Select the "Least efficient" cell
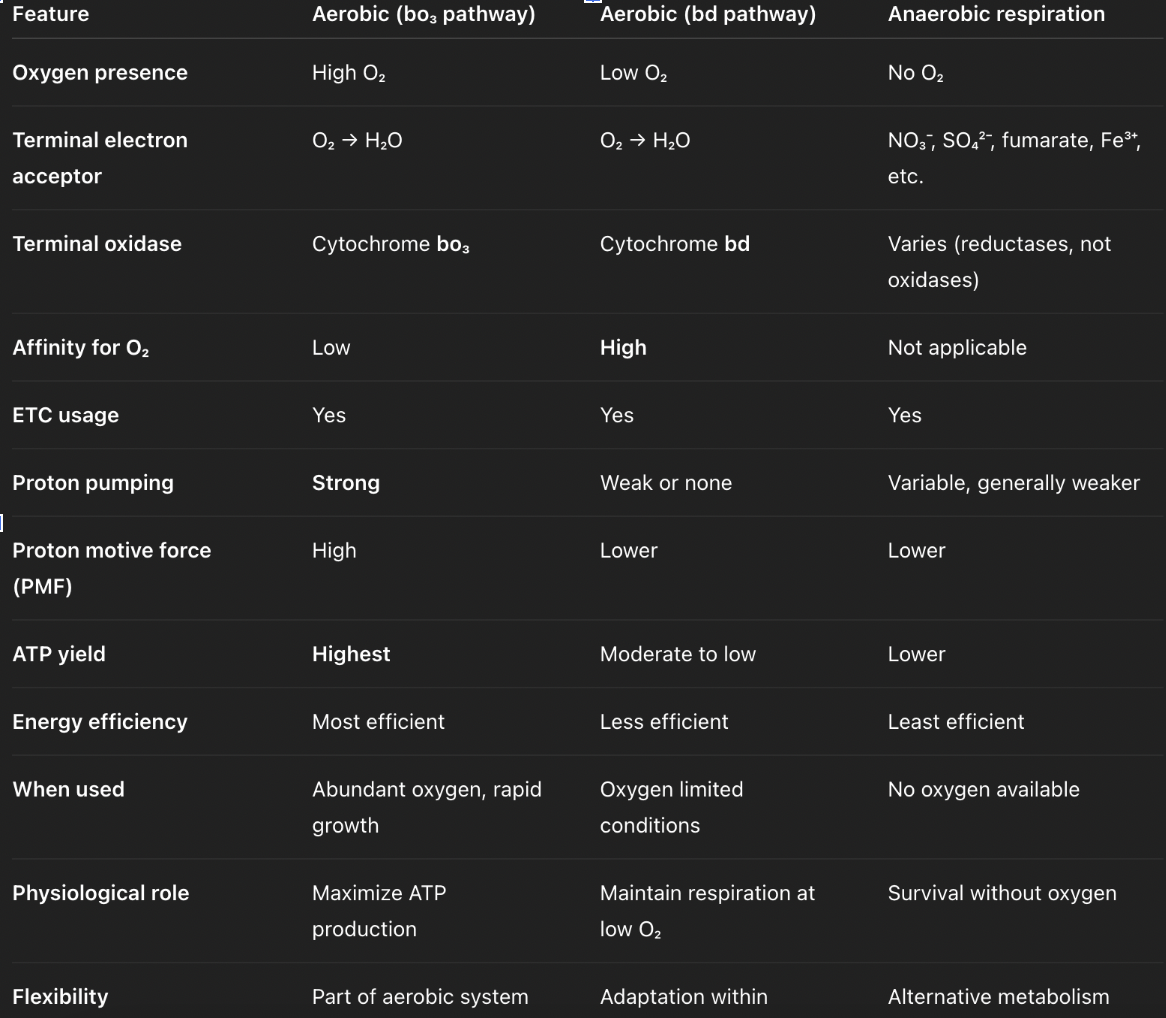1166x1018 pixels. point(955,722)
